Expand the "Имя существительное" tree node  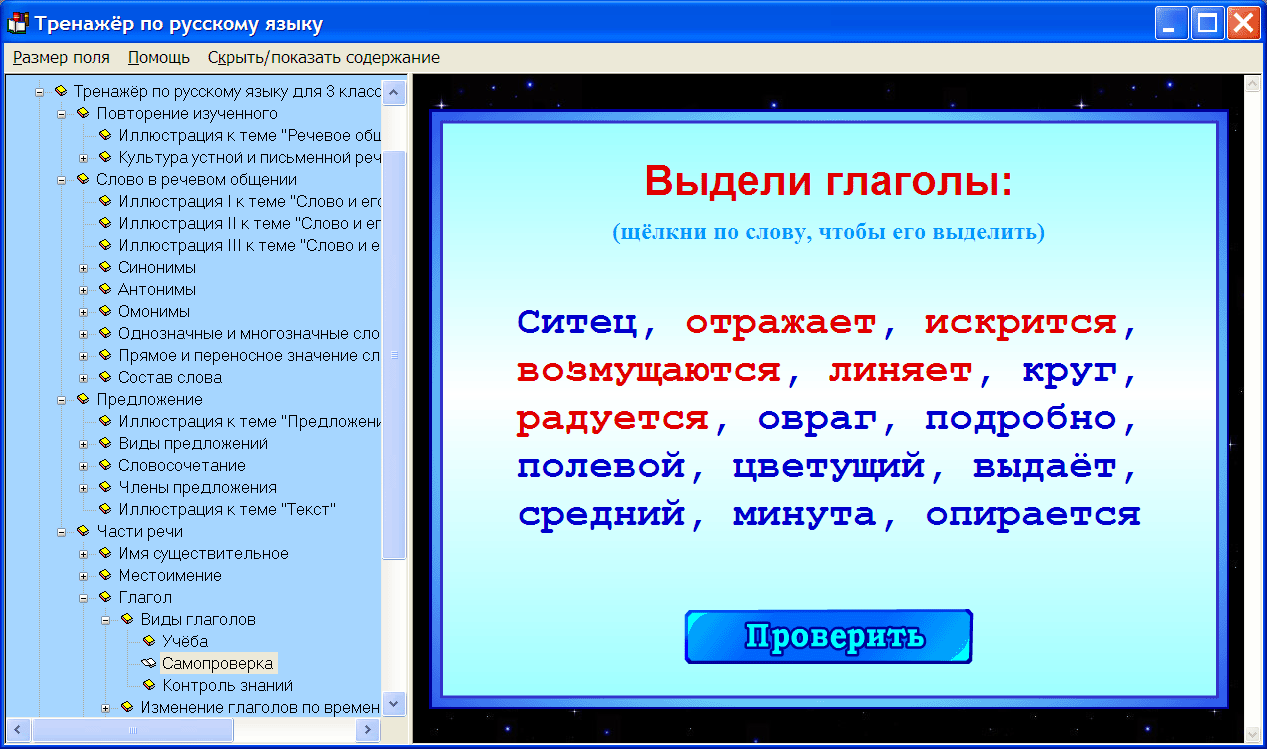[x=82, y=553]
